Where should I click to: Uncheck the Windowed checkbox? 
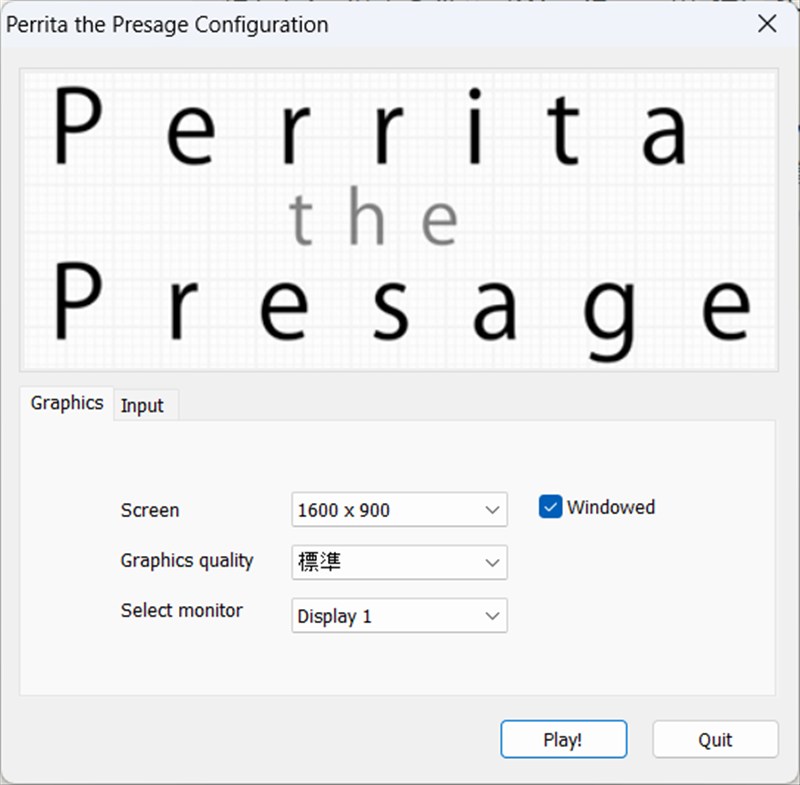(550, 507)
